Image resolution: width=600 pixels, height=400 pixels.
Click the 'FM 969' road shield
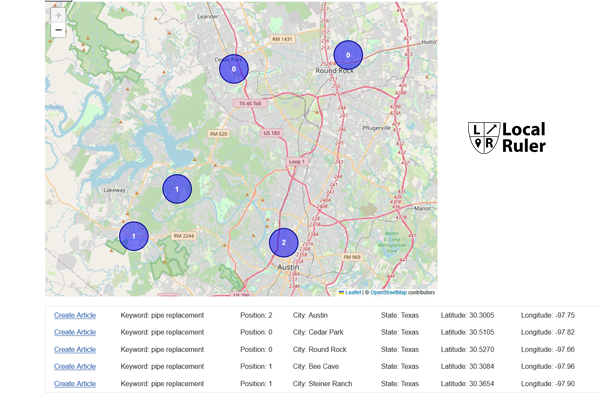point(352,257)
